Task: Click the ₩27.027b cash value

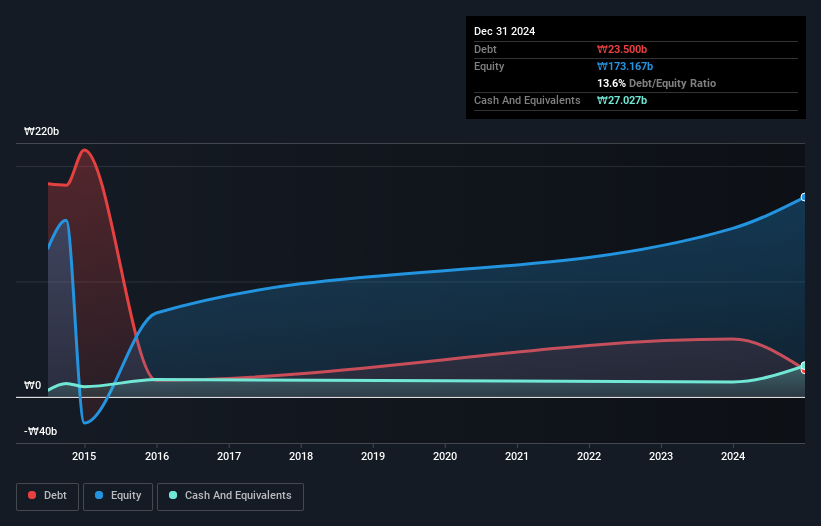Action: [622, 100]
